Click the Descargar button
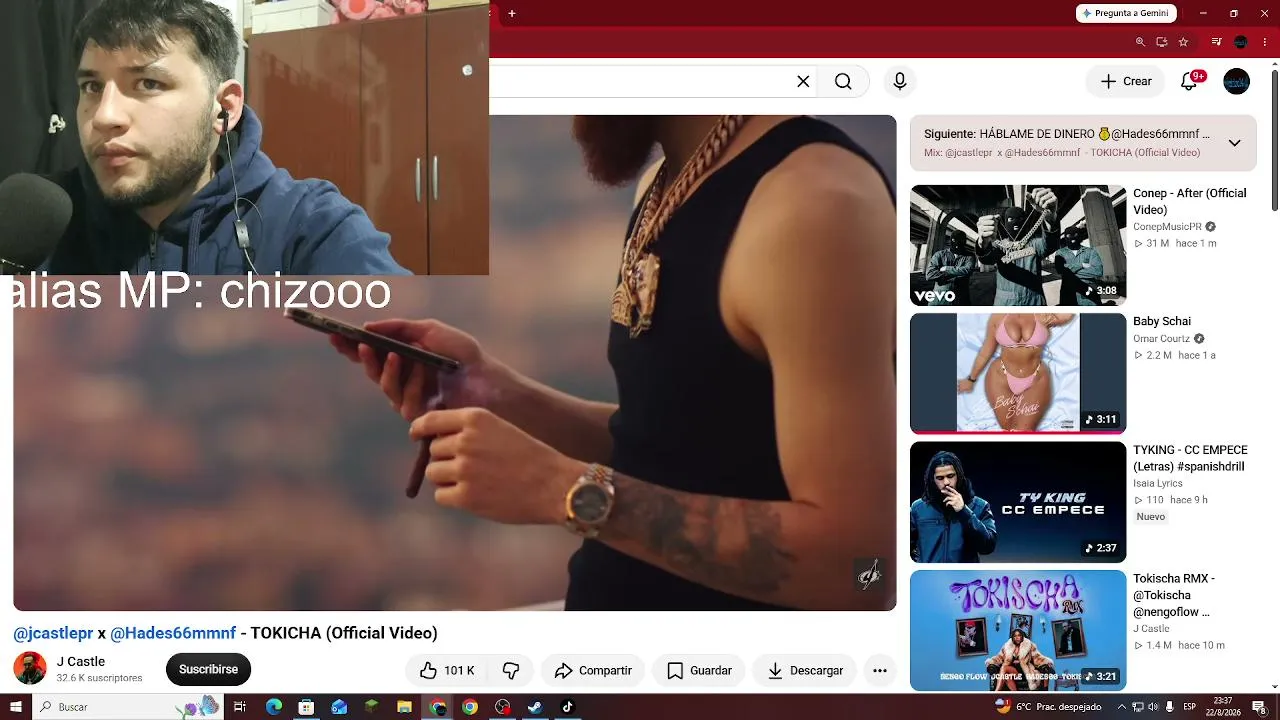Screen dimensions: 1280x720 [x=805, y=670]
